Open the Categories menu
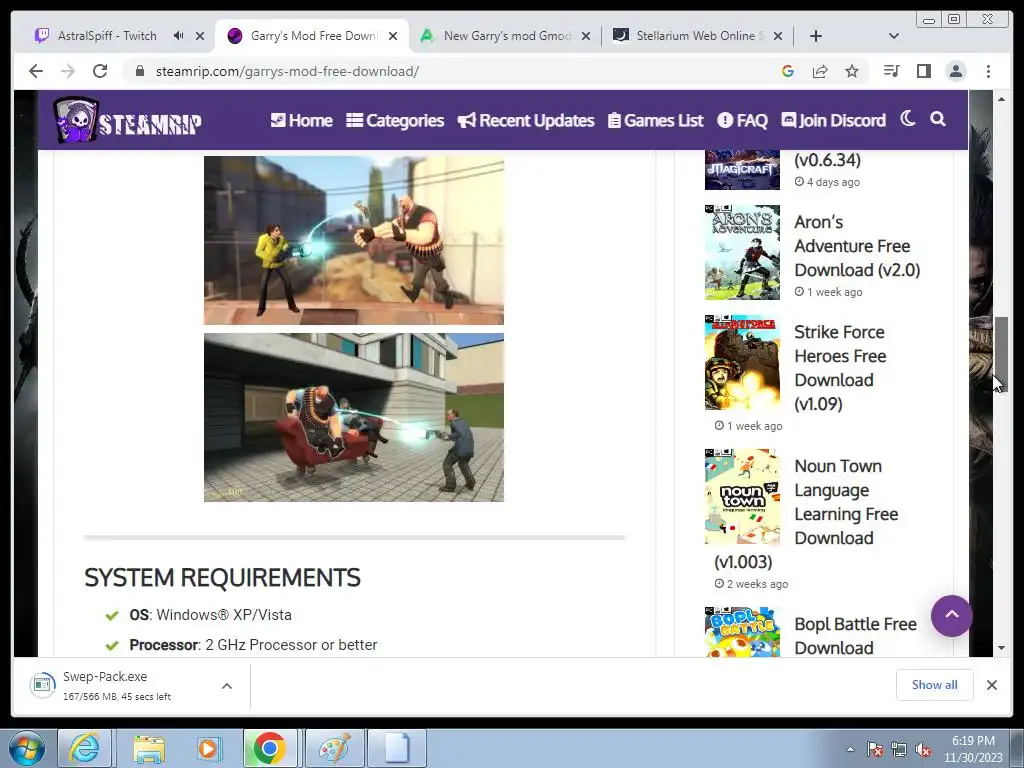This screenshot has height=768, width=1024. coord(395,120)
